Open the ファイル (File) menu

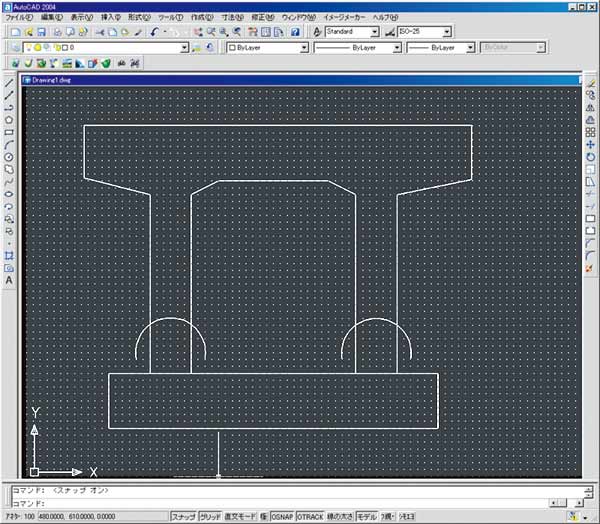[19, 18]
